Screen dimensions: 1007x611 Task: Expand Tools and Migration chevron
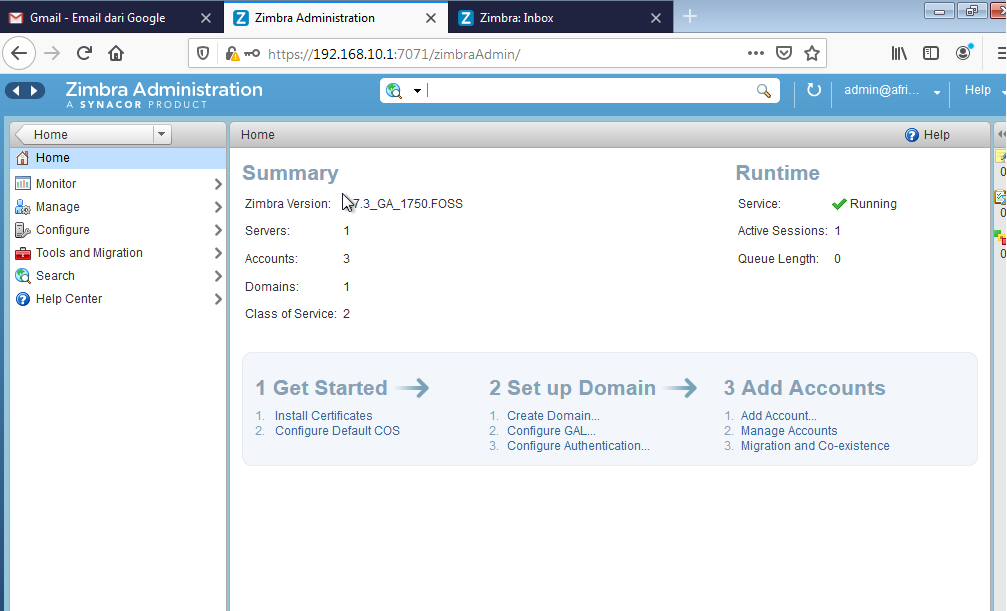point(218,253)
